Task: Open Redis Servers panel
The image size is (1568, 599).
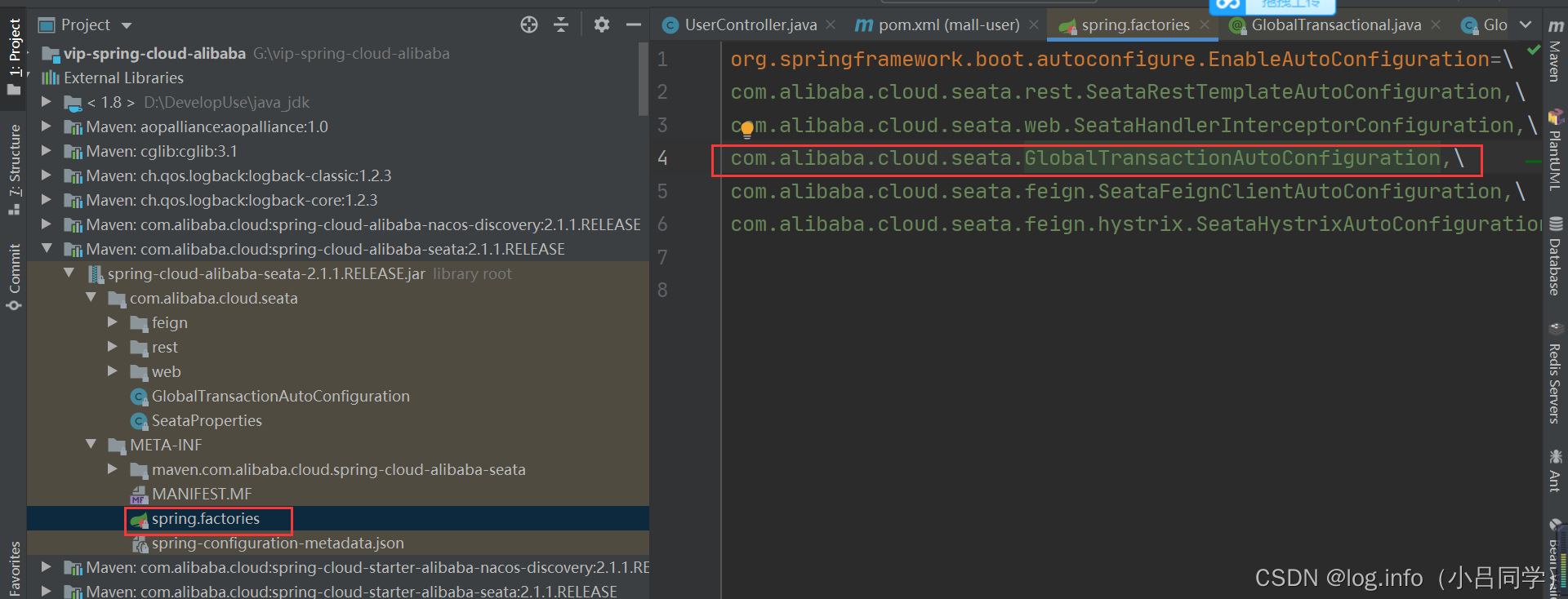Action: point(1555,373)
